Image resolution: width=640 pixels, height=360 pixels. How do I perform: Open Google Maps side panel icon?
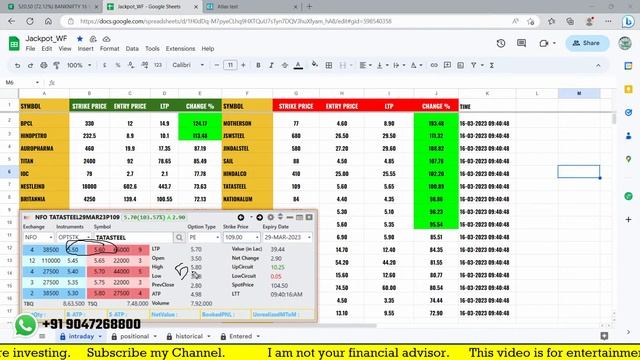tap(629, 159)
